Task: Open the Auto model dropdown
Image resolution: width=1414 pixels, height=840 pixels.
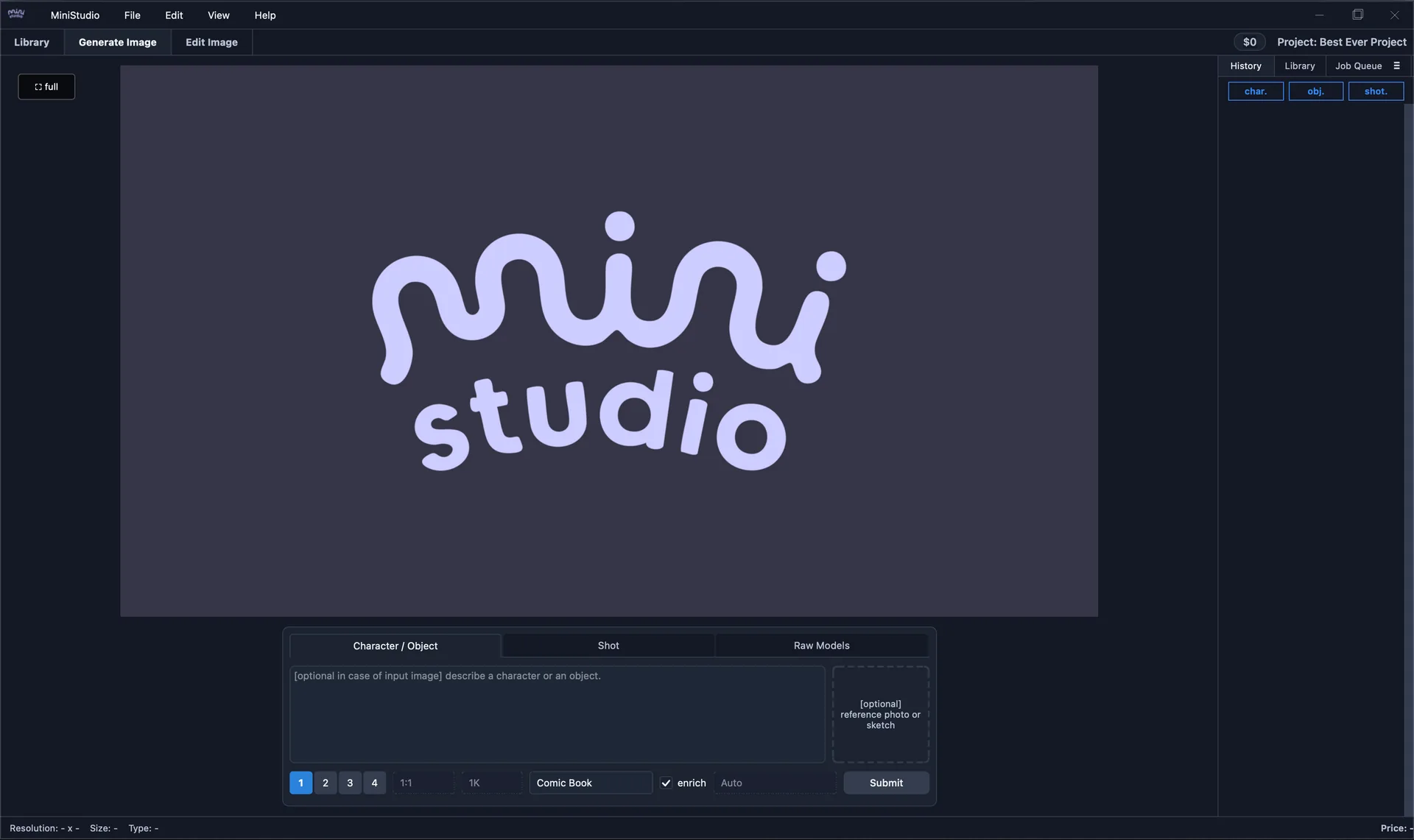Action: (x=775, y=783)
